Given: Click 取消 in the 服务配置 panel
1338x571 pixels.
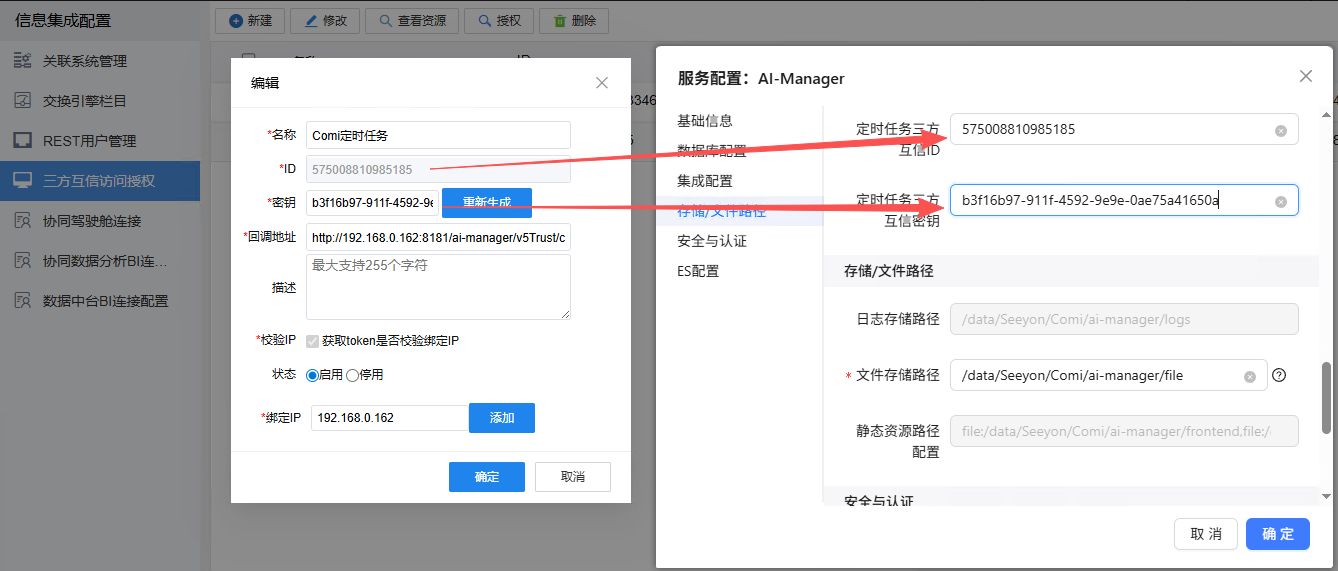Looking at the screenshot, I should pyautogui.click(x=1206, y=534).
